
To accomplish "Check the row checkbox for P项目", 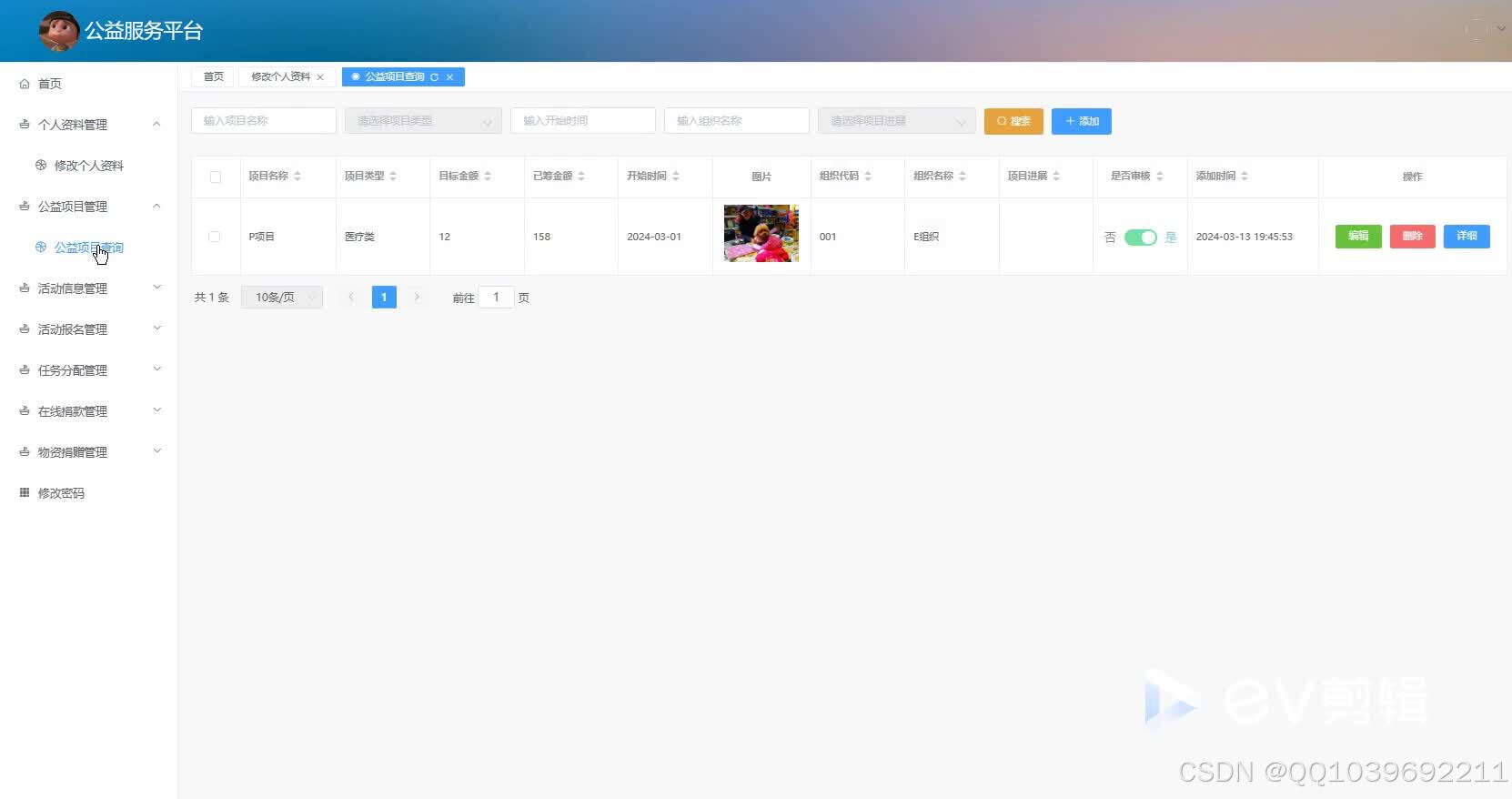I will pyautogui.click(x=215, y=237).
